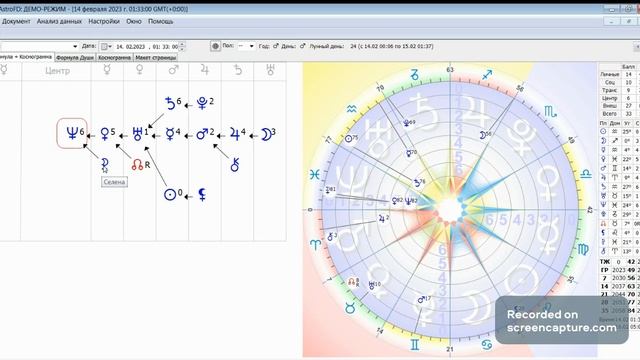Image resolution: width=640 pixels, height=360 pixels.
Task: Select Uranus glyph numbered 1 in formula
Action: coord(137,134)
